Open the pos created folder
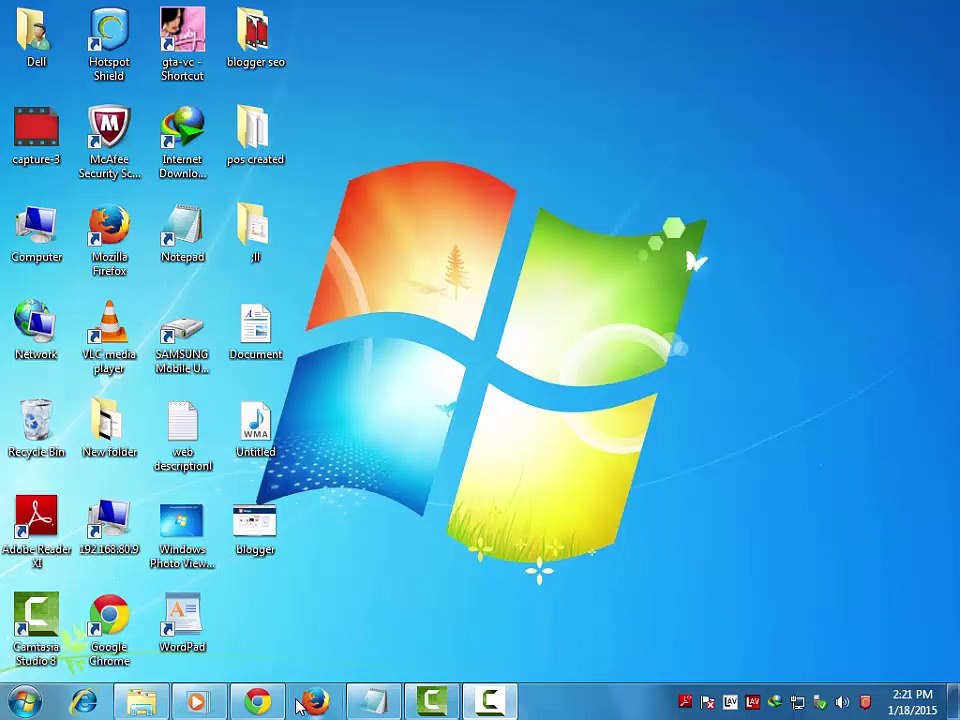The height and width of the screenshot is (720, 960). click(255, 135)
